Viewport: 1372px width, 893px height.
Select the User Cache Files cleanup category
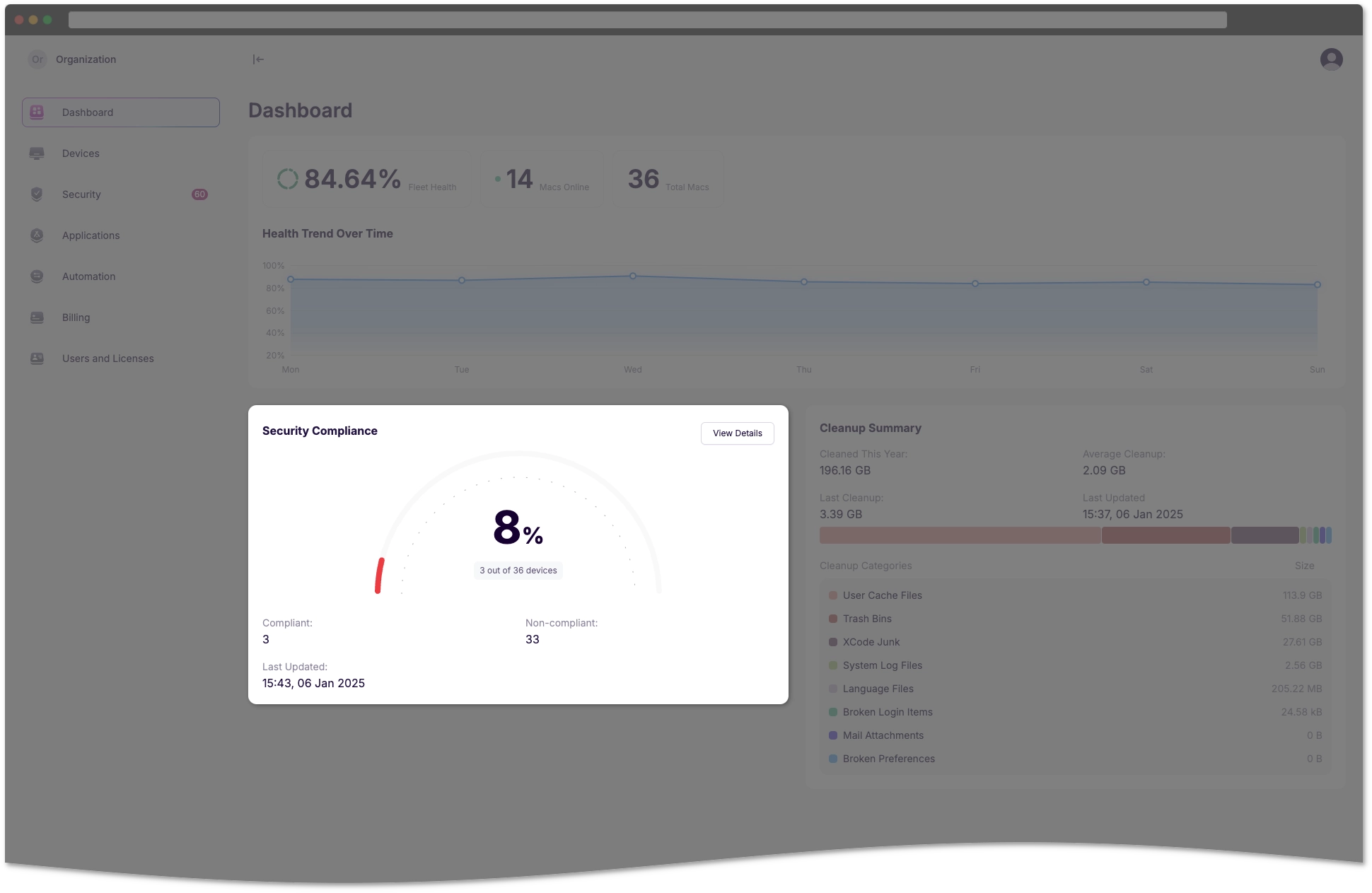(881, 595)
